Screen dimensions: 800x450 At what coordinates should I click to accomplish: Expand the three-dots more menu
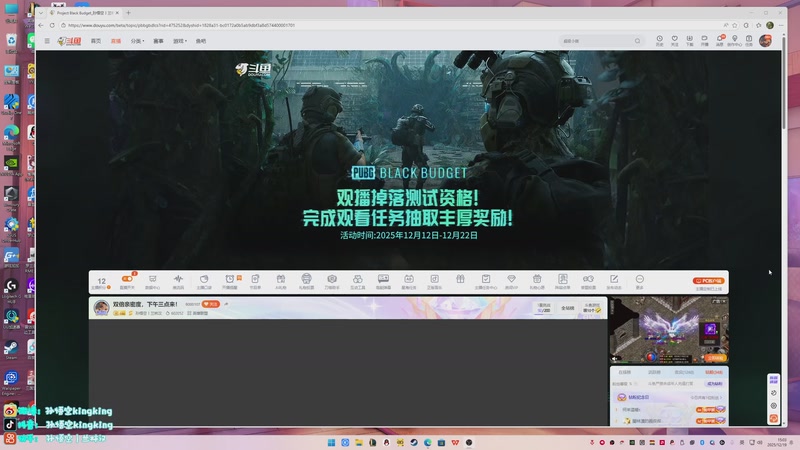click(x=640, y=281)
